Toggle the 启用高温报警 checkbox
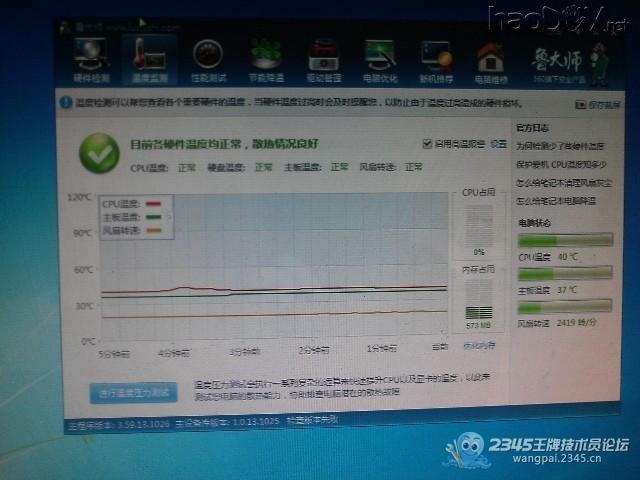The width and height of the screenshot is (640, 480). point(428,143)
